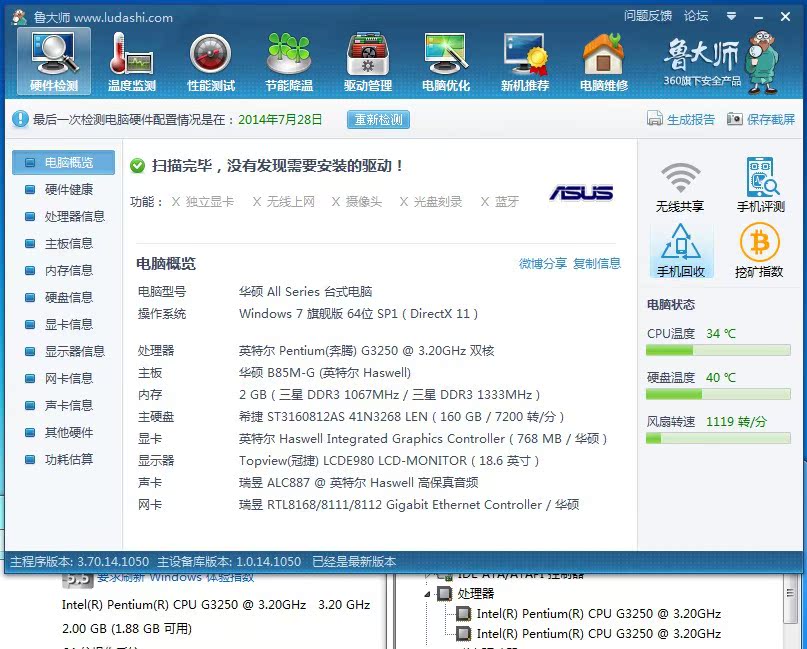The image size is (807, 649).
Task: Click the 风扇转速 fan speed bar
Action: click(718, 438)
